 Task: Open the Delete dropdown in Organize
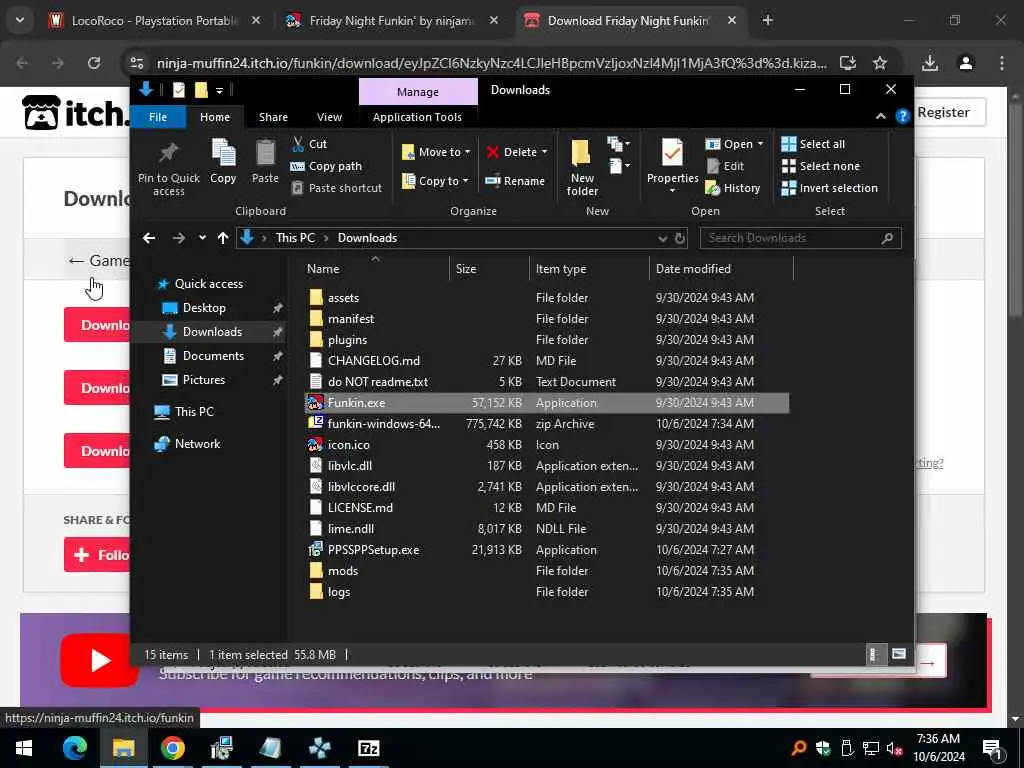click(517, 152)
